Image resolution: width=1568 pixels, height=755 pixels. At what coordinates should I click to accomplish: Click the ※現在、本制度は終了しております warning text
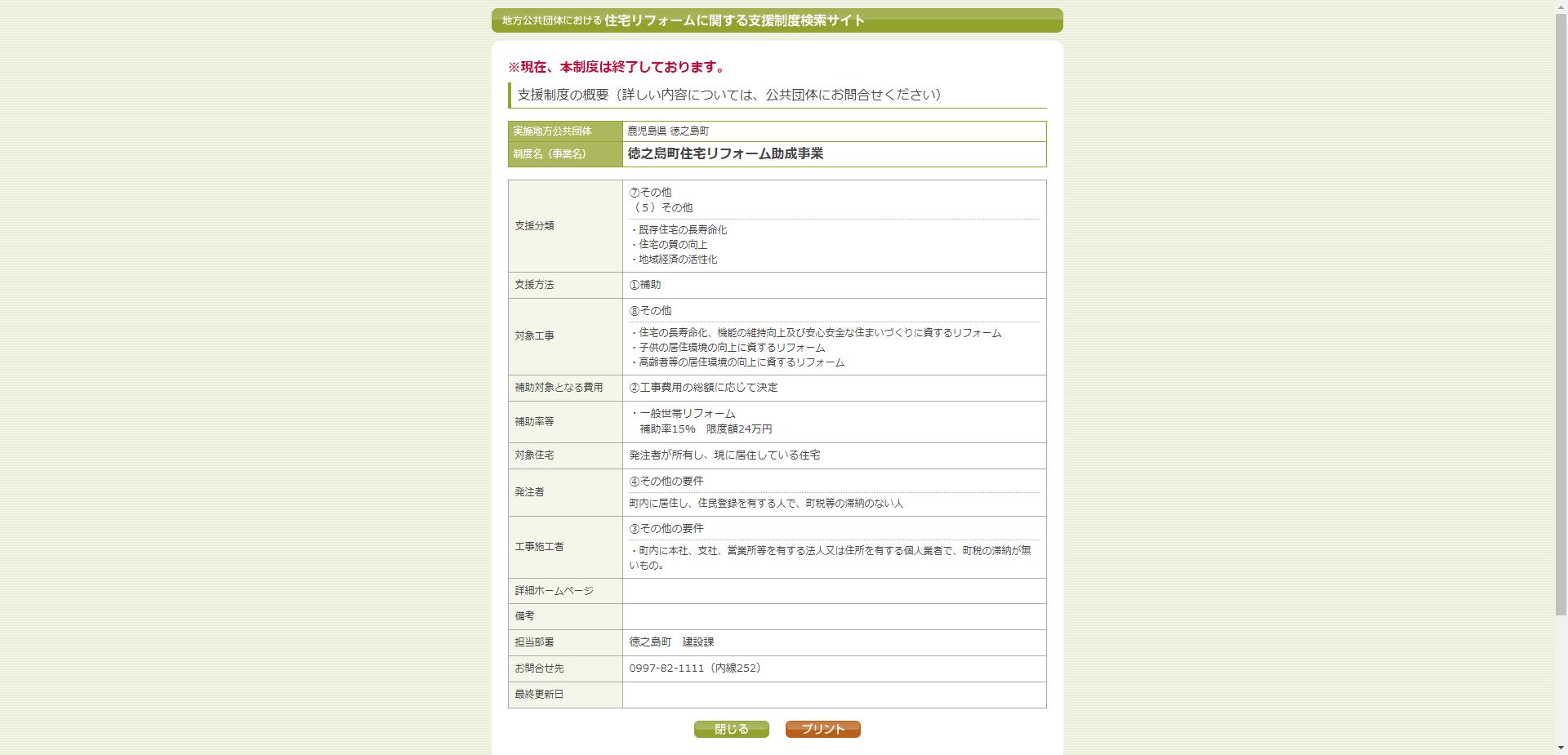tap(616, 66)
